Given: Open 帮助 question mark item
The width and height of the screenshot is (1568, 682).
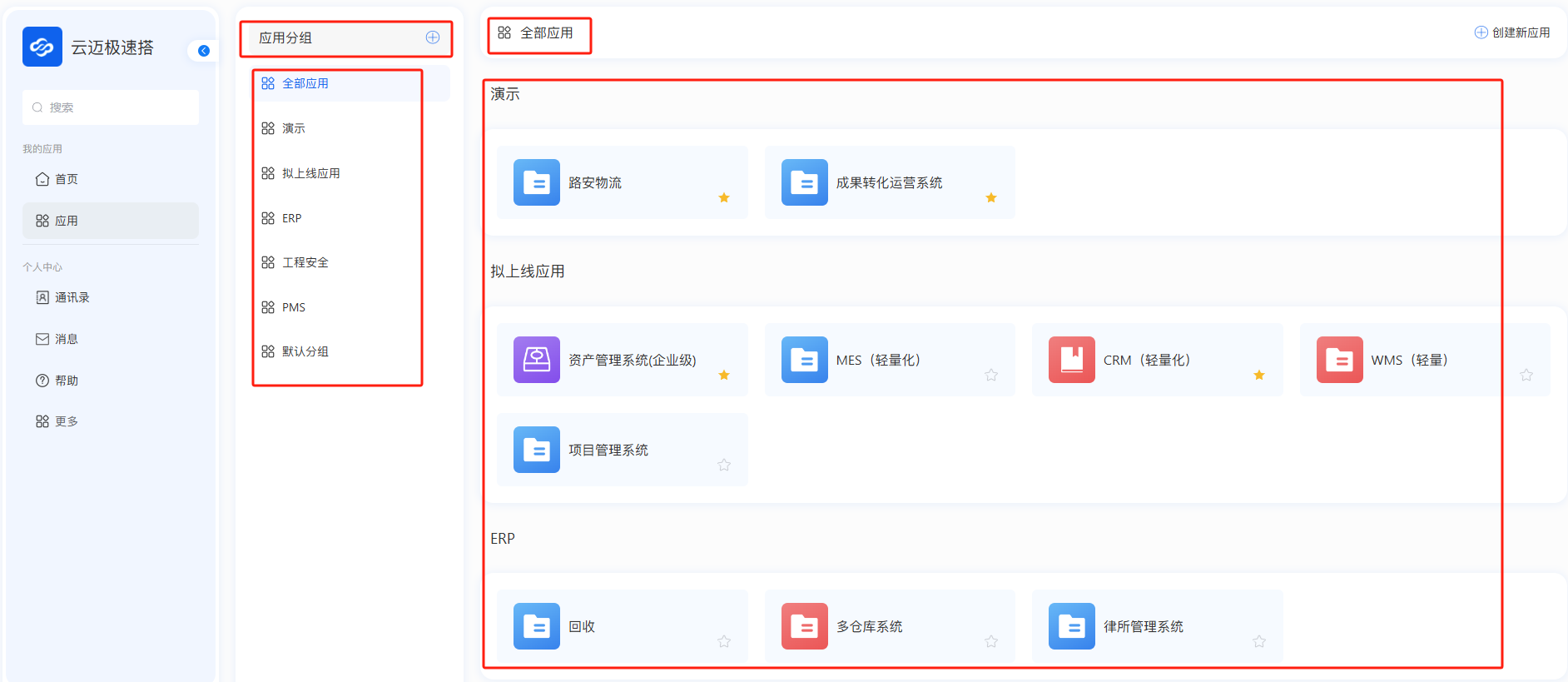Looking at the screenshot, I should pyautogui.click(x=66, y=381).
